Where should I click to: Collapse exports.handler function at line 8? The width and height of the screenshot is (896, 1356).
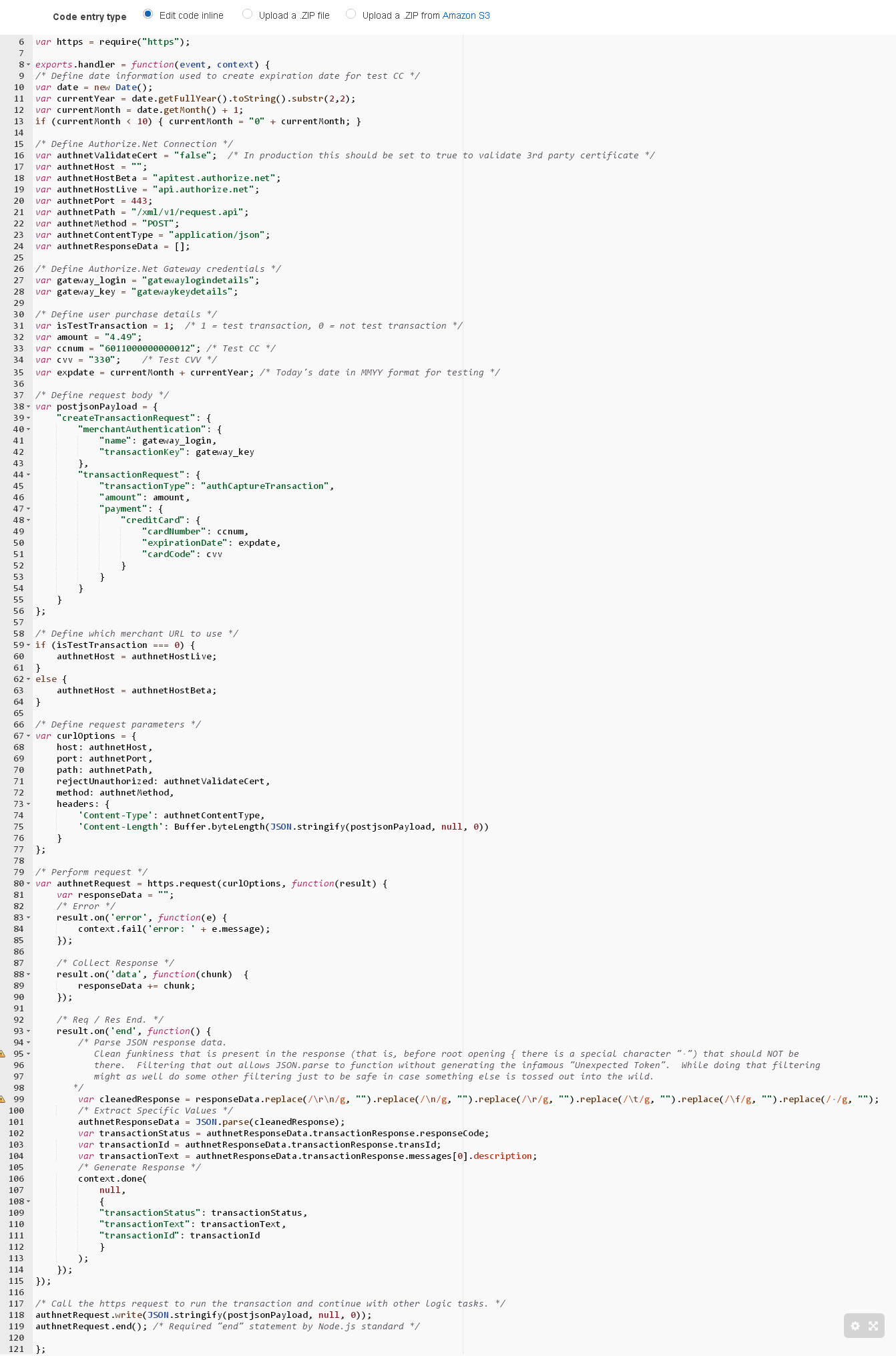click(x=28, y=65)
